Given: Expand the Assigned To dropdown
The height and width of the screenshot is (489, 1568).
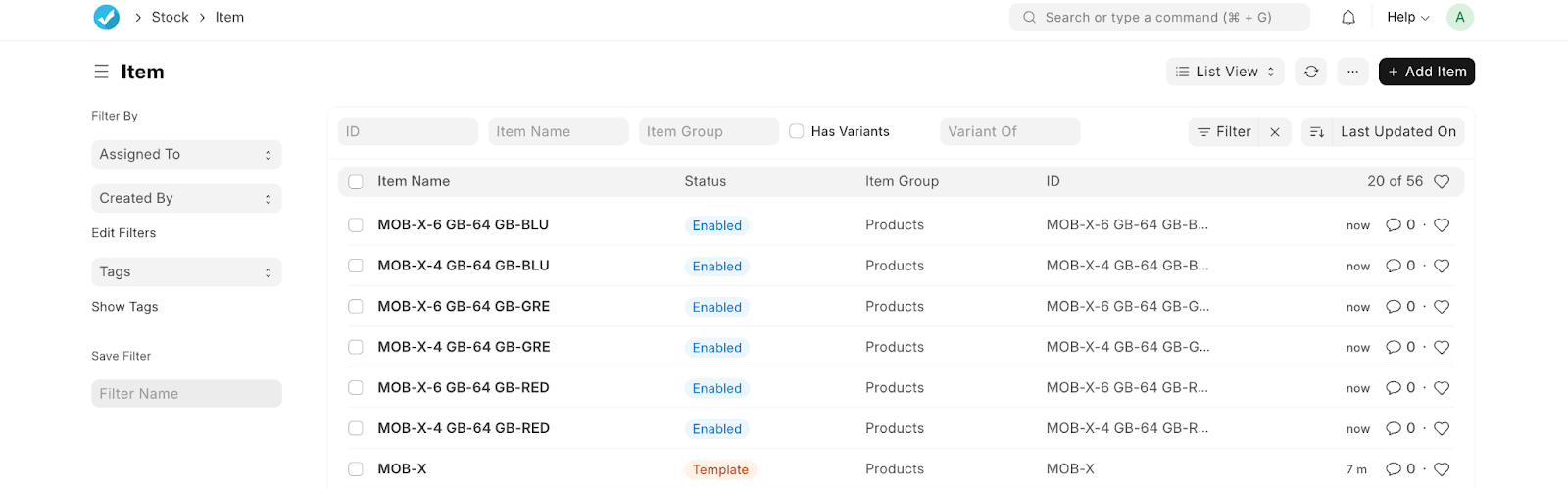Looking at the screenshot, I should (x=186, y=155).
